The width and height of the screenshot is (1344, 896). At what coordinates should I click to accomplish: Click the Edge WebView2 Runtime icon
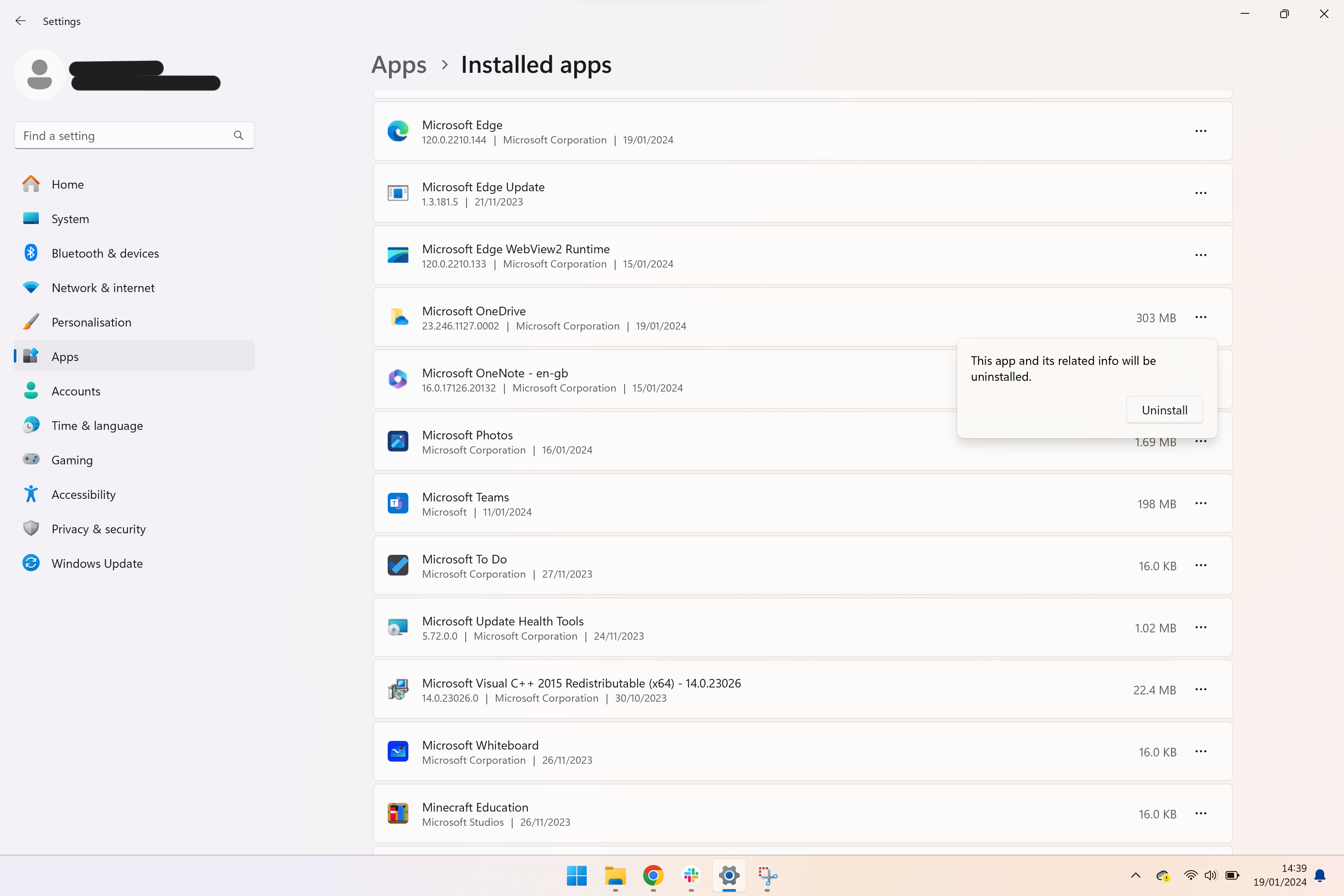click(398, 255)
